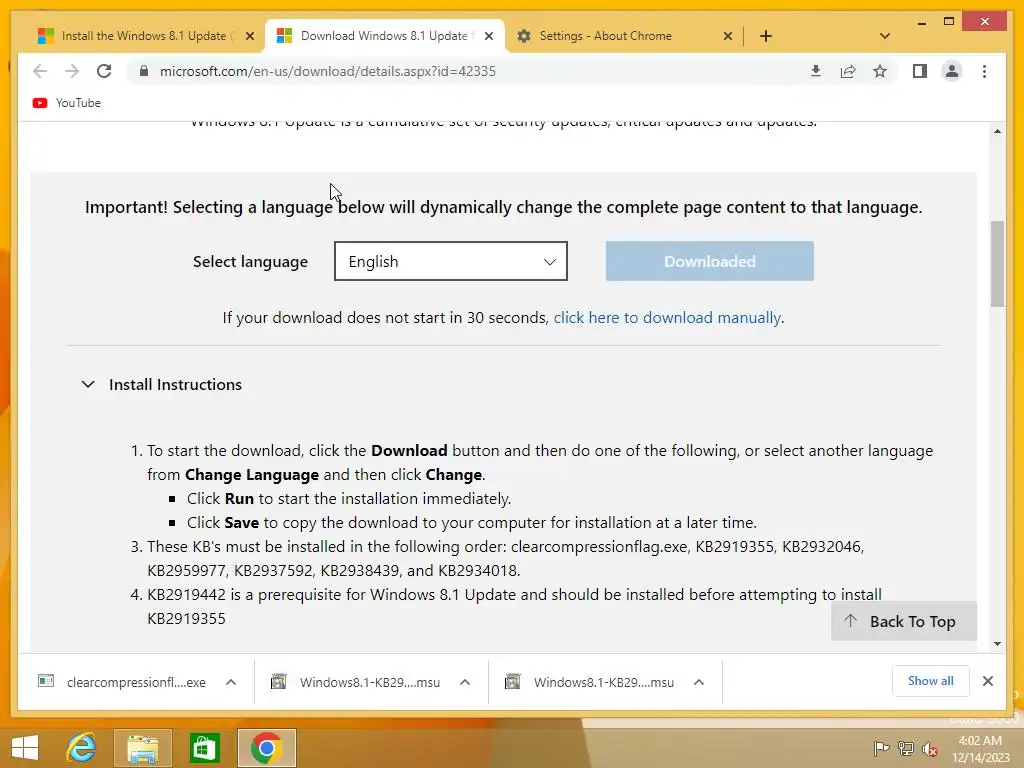Image resolution: width=1024 pixels, height=768 pixels.
Task: Launch Internet Explorer from taskbar
Action: click(x=82, y=748)
